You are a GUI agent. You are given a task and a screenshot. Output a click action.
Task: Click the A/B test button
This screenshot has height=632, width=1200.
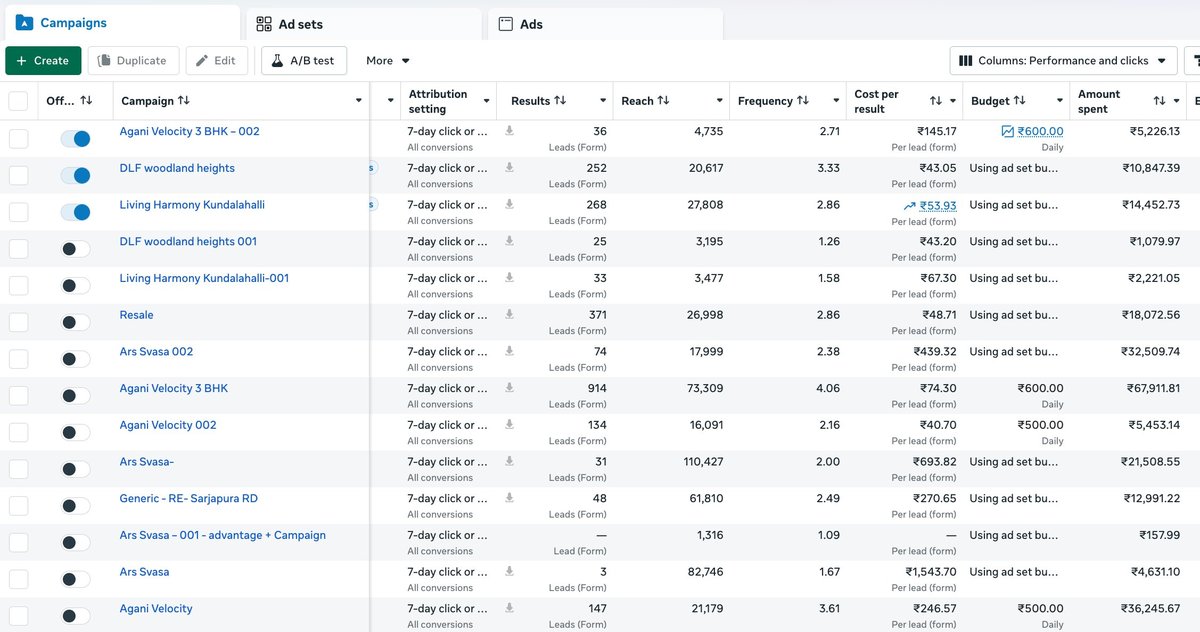304,60
